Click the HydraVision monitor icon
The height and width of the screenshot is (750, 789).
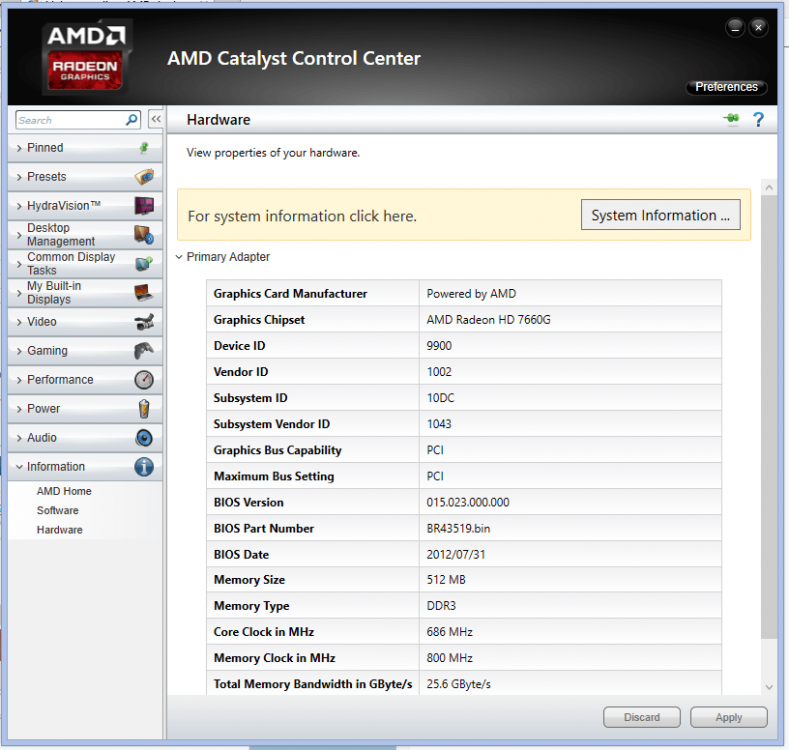pos(144,206)
